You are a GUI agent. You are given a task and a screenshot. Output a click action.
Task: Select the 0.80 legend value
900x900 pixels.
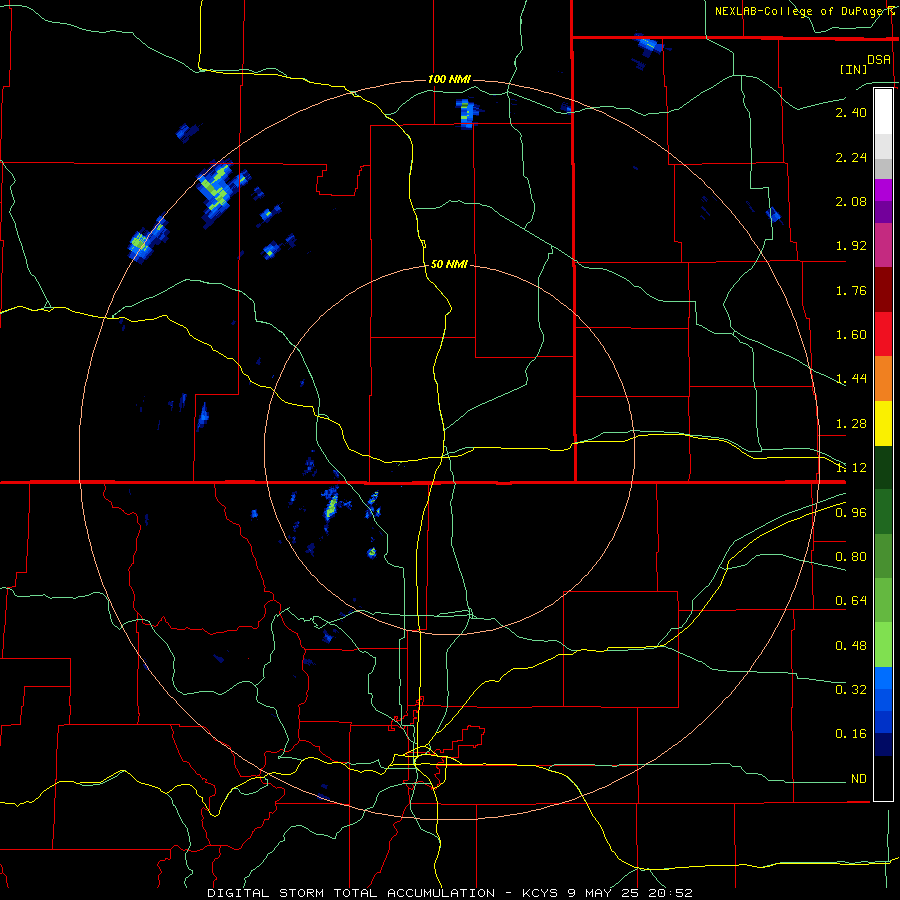(851, 557)
